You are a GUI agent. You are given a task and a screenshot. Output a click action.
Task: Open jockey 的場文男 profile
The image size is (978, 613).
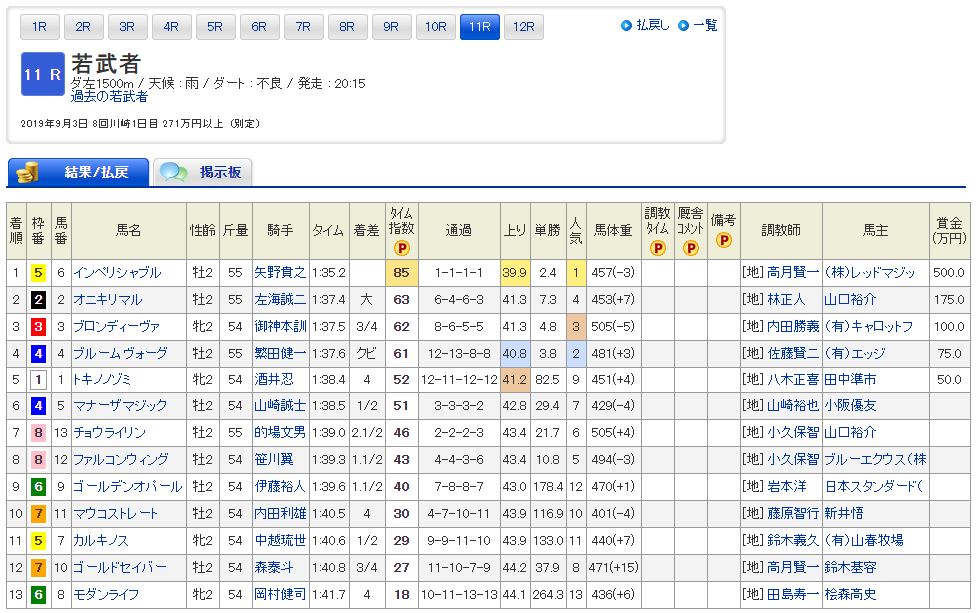(x=280, y=432)
